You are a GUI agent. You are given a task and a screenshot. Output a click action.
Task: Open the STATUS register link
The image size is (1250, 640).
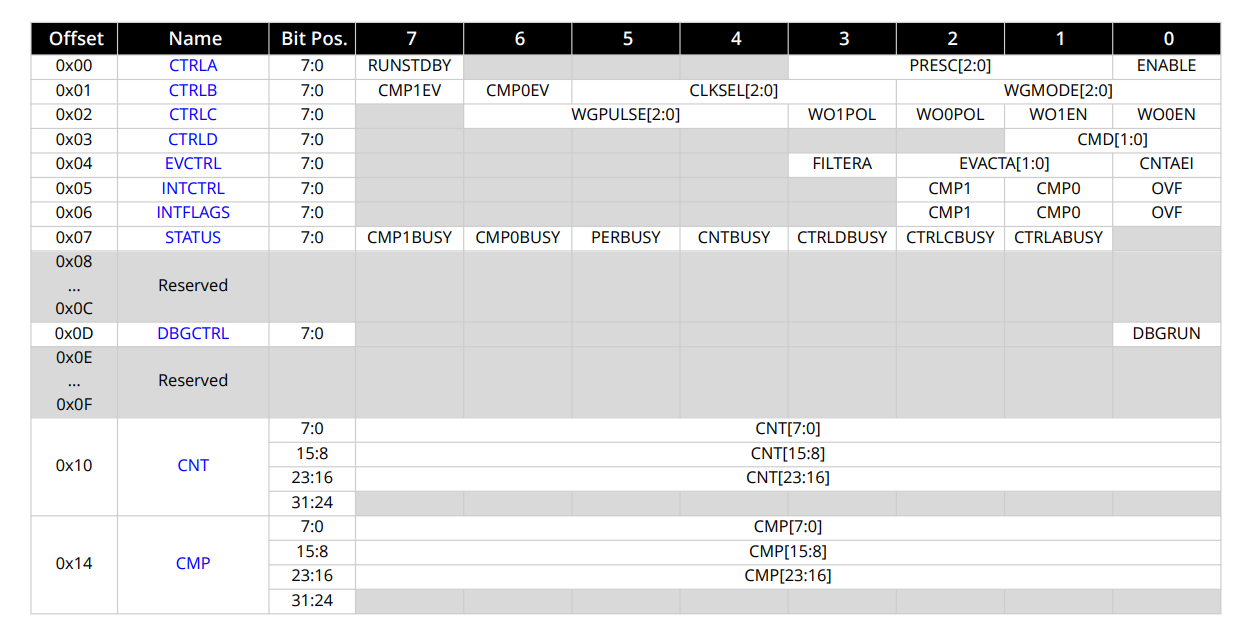click(193, 237)
